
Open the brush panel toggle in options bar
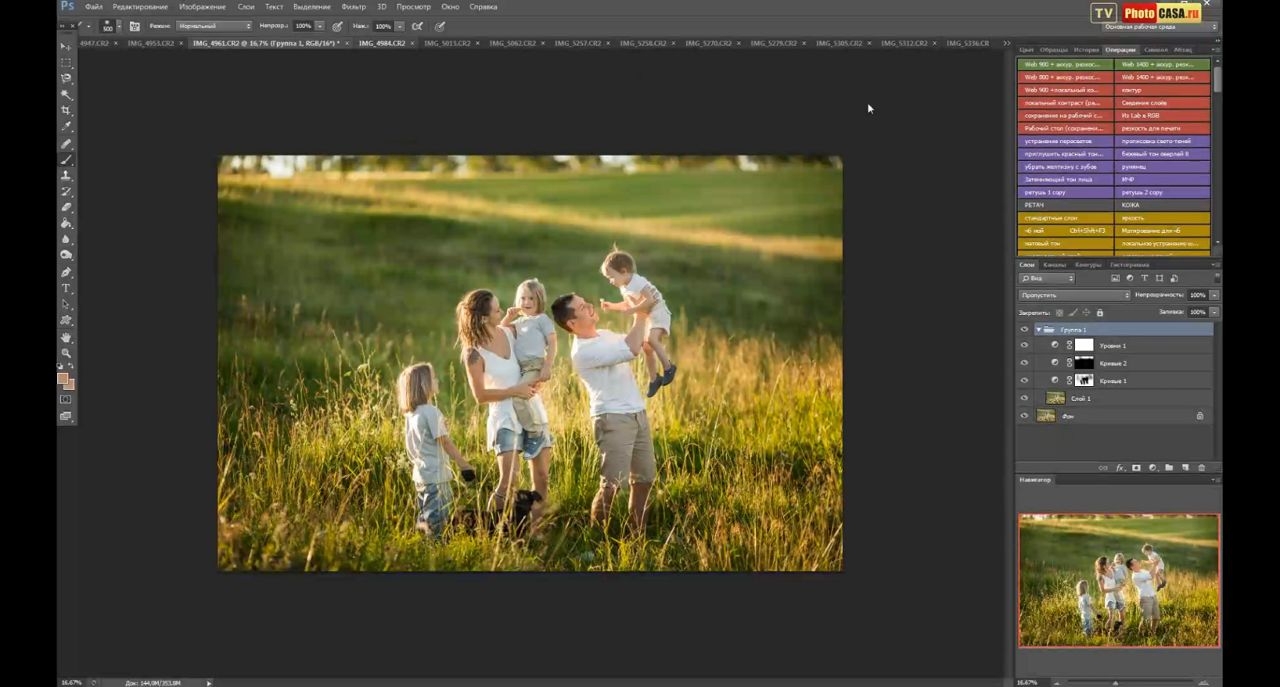[x=134, y=26]
